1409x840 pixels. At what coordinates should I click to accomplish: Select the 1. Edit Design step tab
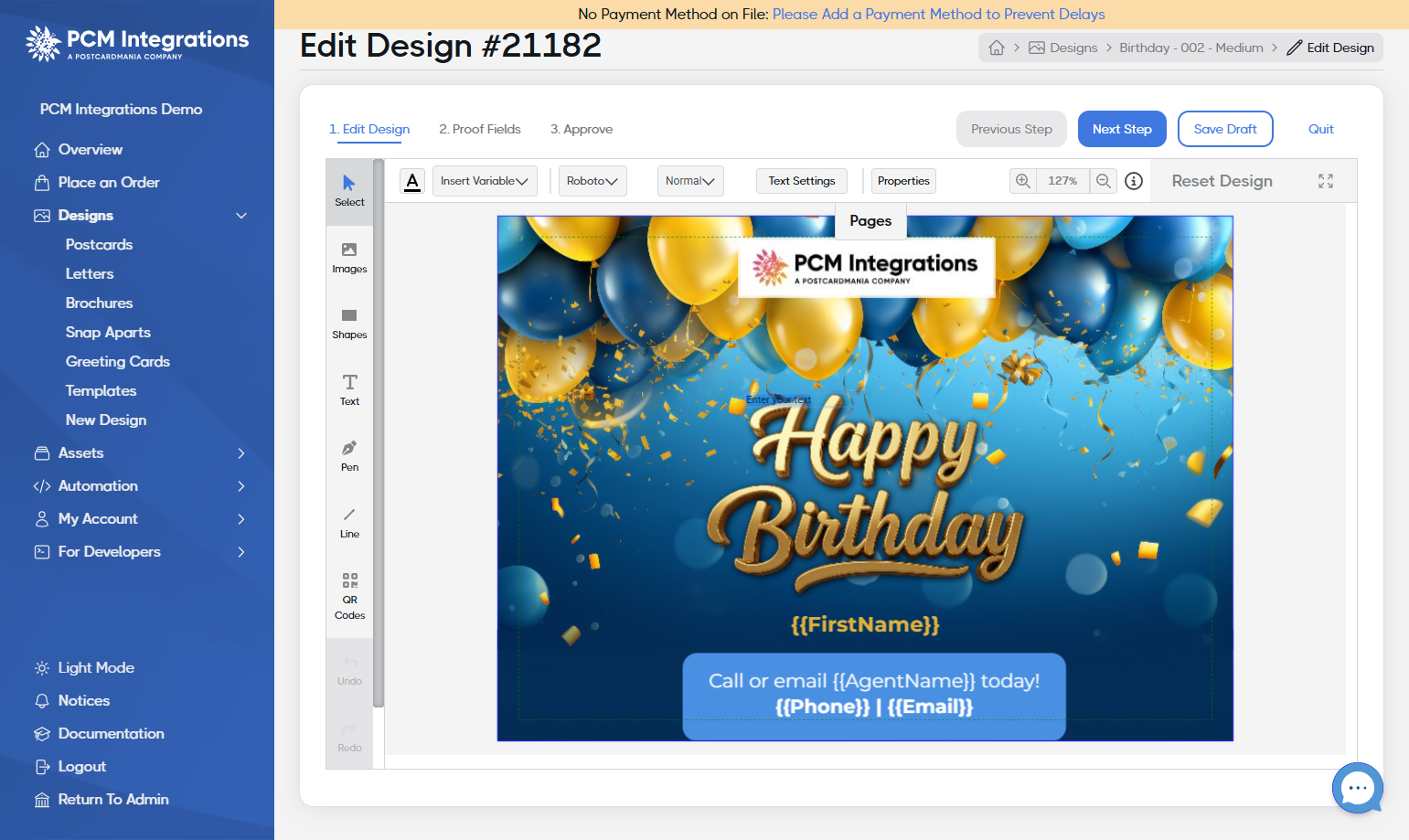pos(369,129)
